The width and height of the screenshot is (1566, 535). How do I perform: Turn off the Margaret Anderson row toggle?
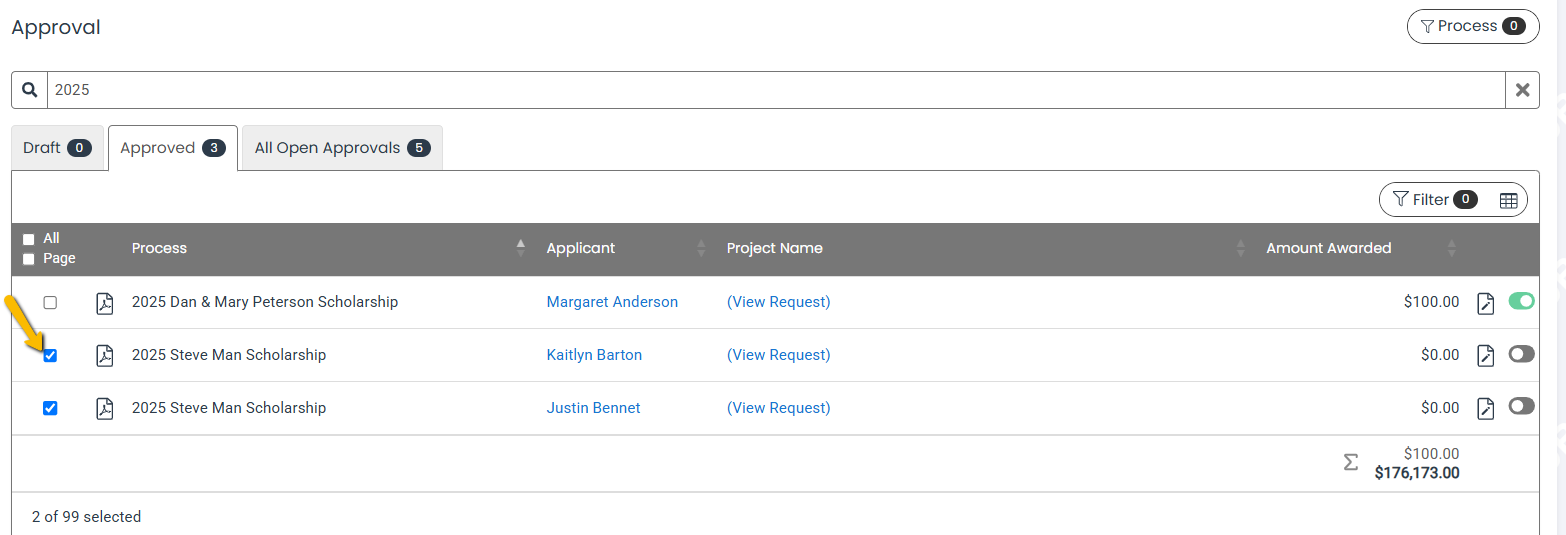[x=1521, y=301]
